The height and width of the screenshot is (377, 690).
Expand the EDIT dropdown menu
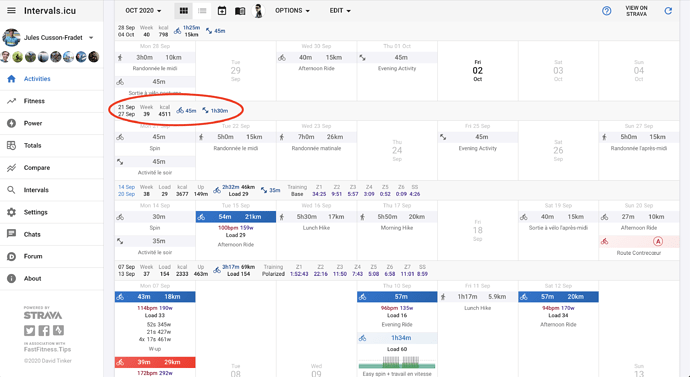(340, 11)
